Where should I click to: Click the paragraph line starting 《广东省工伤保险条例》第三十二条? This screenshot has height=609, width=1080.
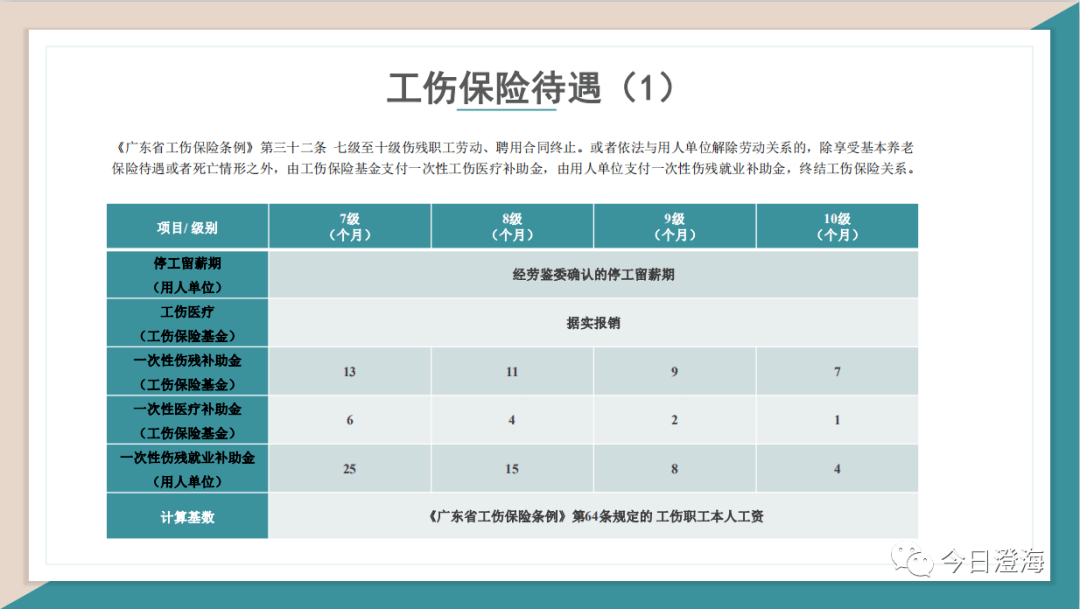coord(513,147)
